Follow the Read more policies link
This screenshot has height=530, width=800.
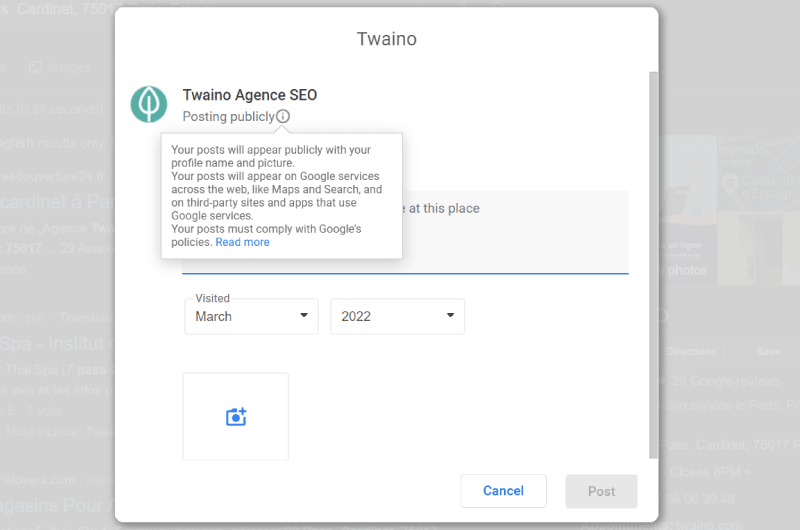coord(242,242)
